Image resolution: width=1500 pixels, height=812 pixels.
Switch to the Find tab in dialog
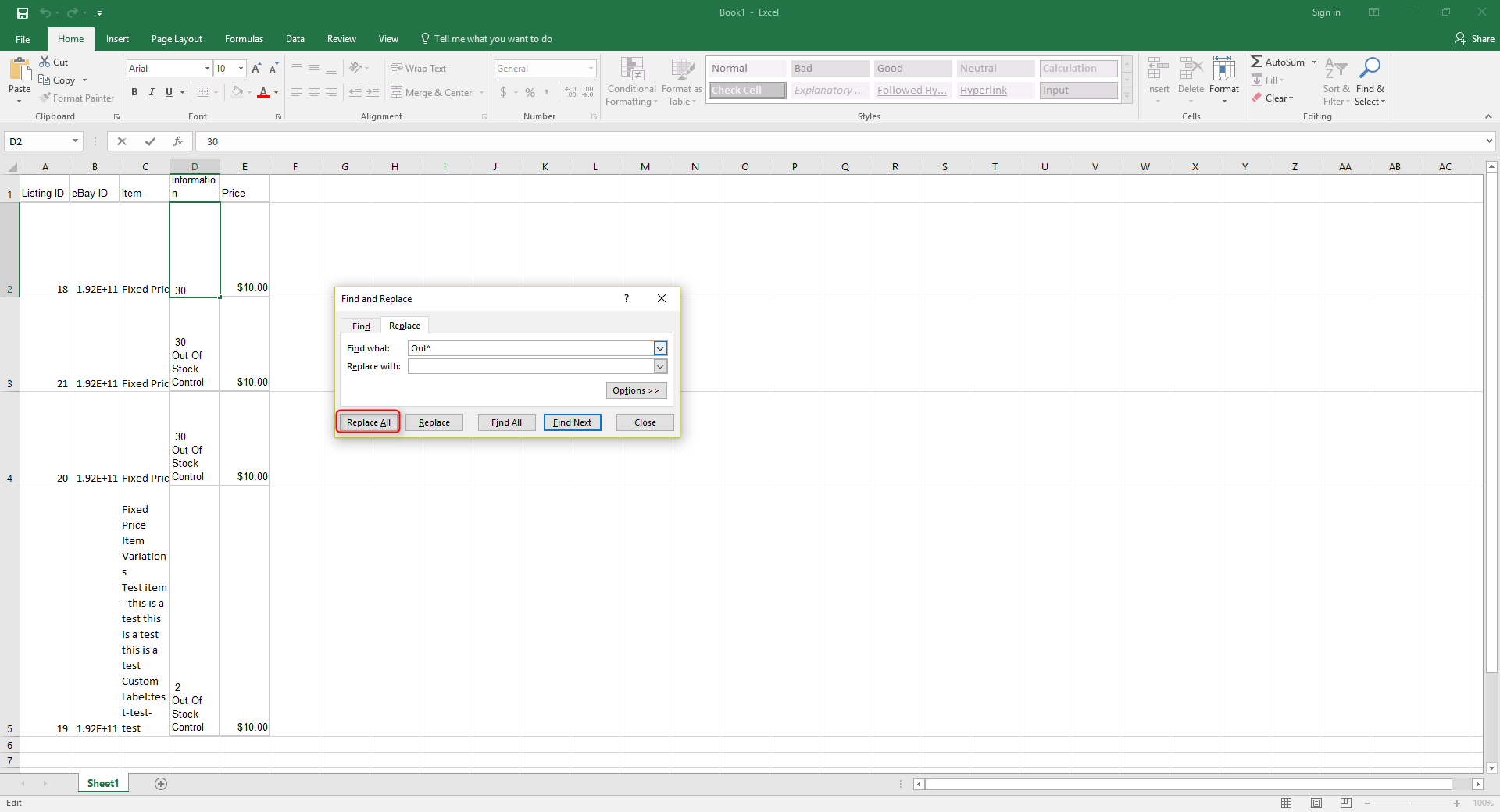point(361,326)
